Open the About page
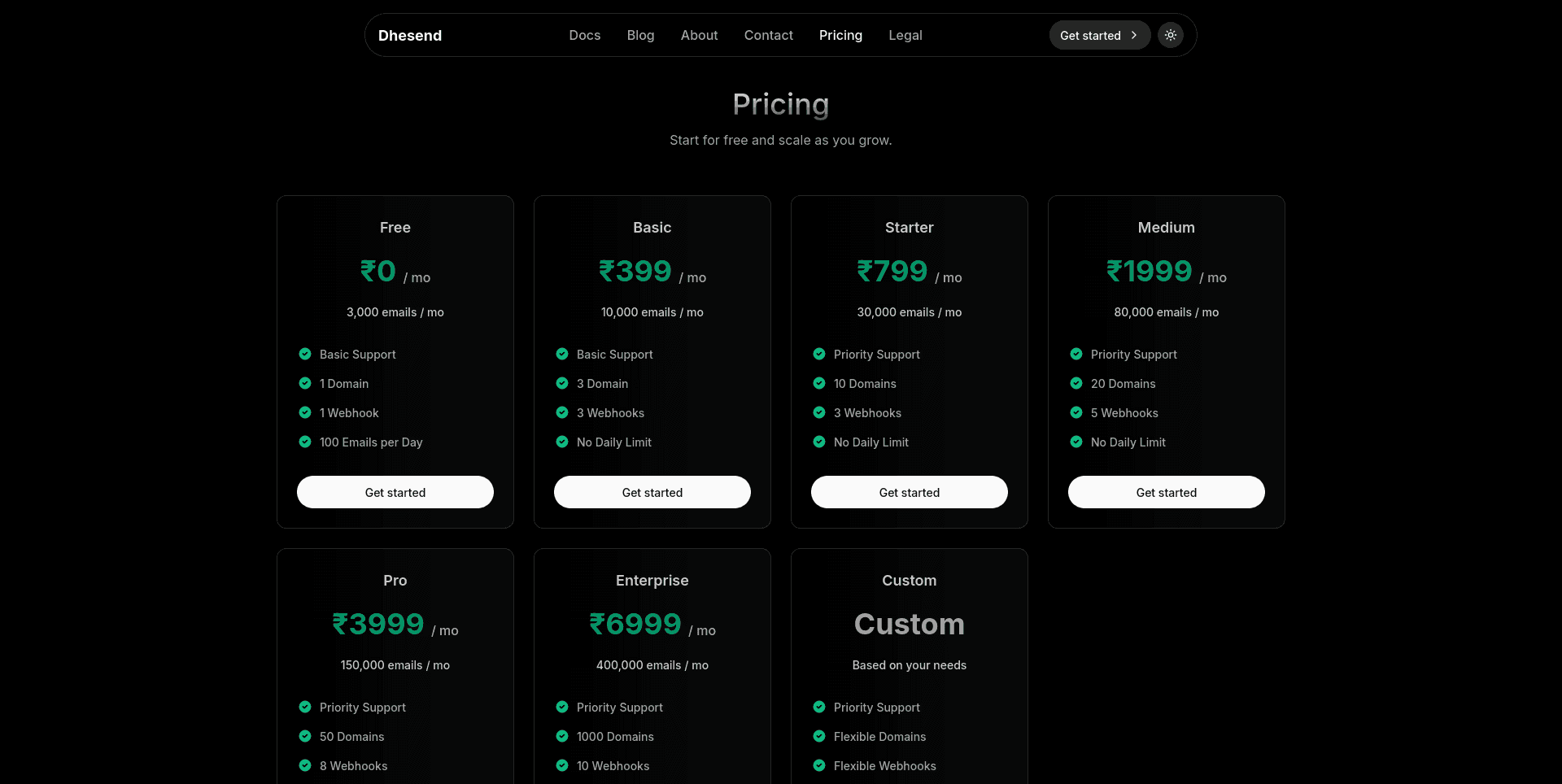 [699, 35]
